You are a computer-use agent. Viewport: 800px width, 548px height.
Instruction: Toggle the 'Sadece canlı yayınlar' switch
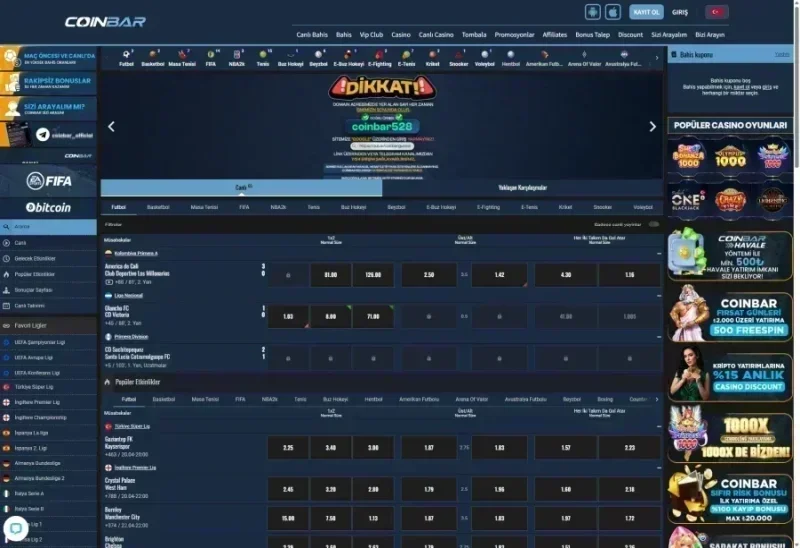point(654,225)
